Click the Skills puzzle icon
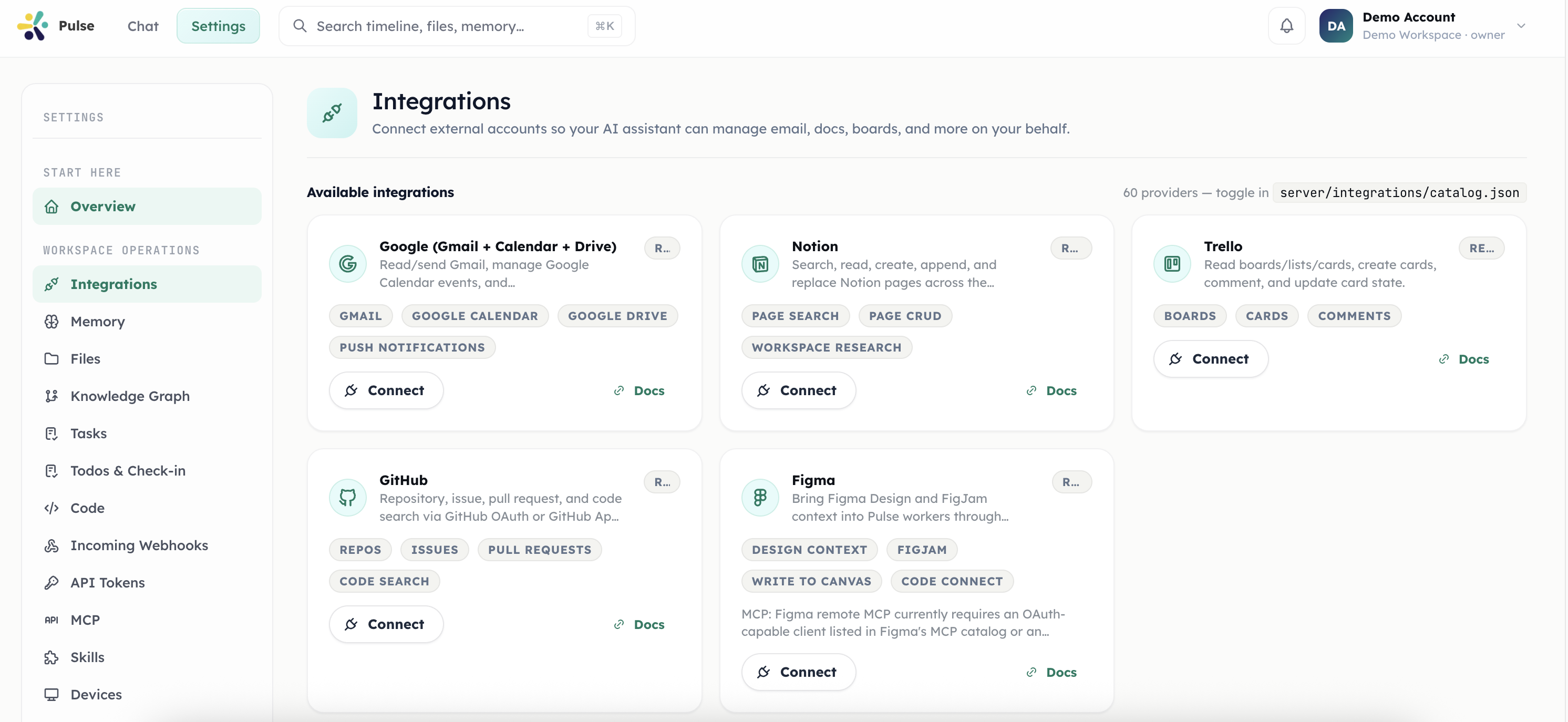 51,657
